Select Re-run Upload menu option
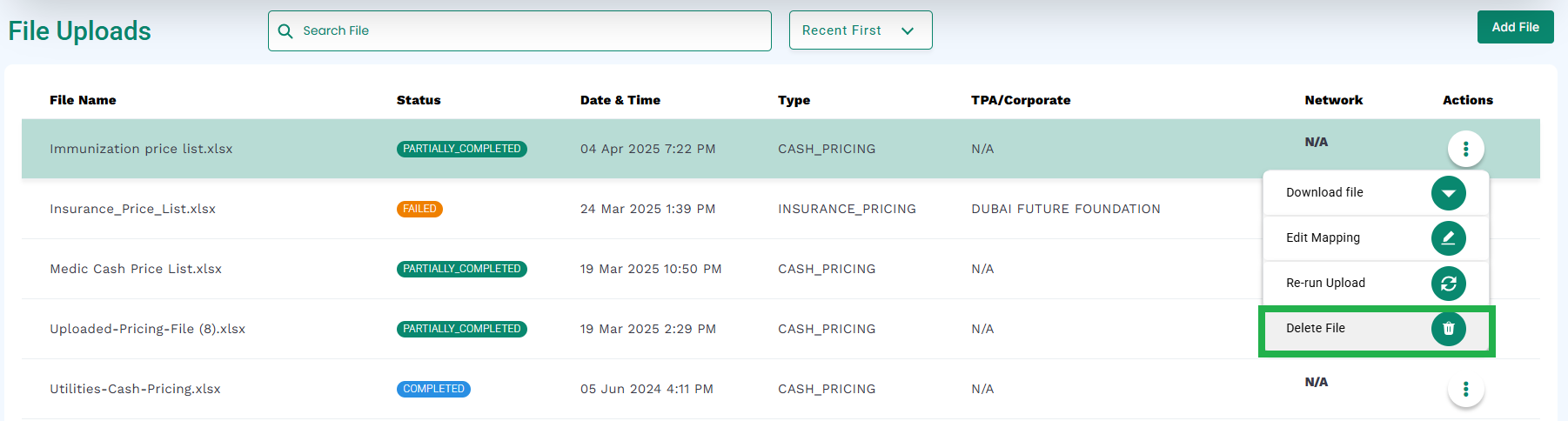Viewport: 1568px width, 421px height. click(x=1376, y=284)
